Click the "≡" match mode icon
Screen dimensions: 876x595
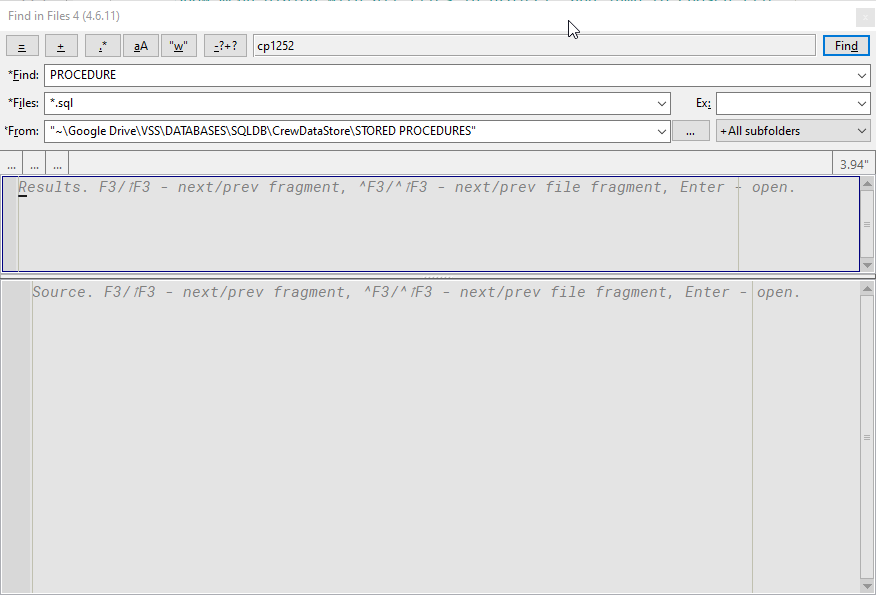pyautogui.click(x=22, y=45)
